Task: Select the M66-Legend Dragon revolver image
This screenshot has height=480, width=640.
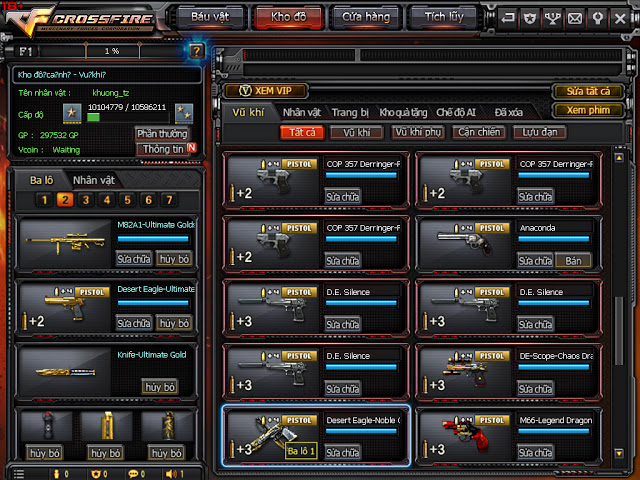Action: (465, 436)
